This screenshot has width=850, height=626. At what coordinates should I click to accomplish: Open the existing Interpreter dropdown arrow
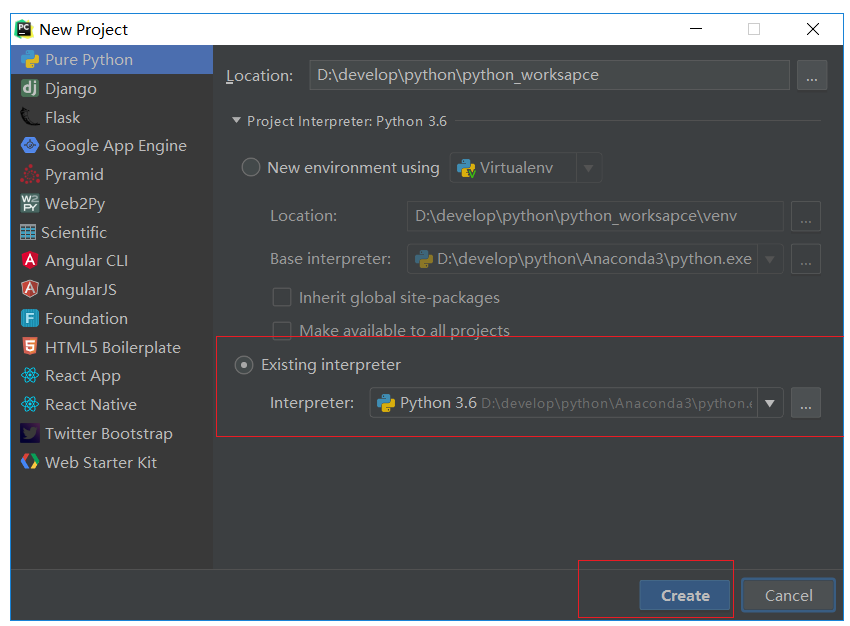pyautogui.click(x=770, y=403)
